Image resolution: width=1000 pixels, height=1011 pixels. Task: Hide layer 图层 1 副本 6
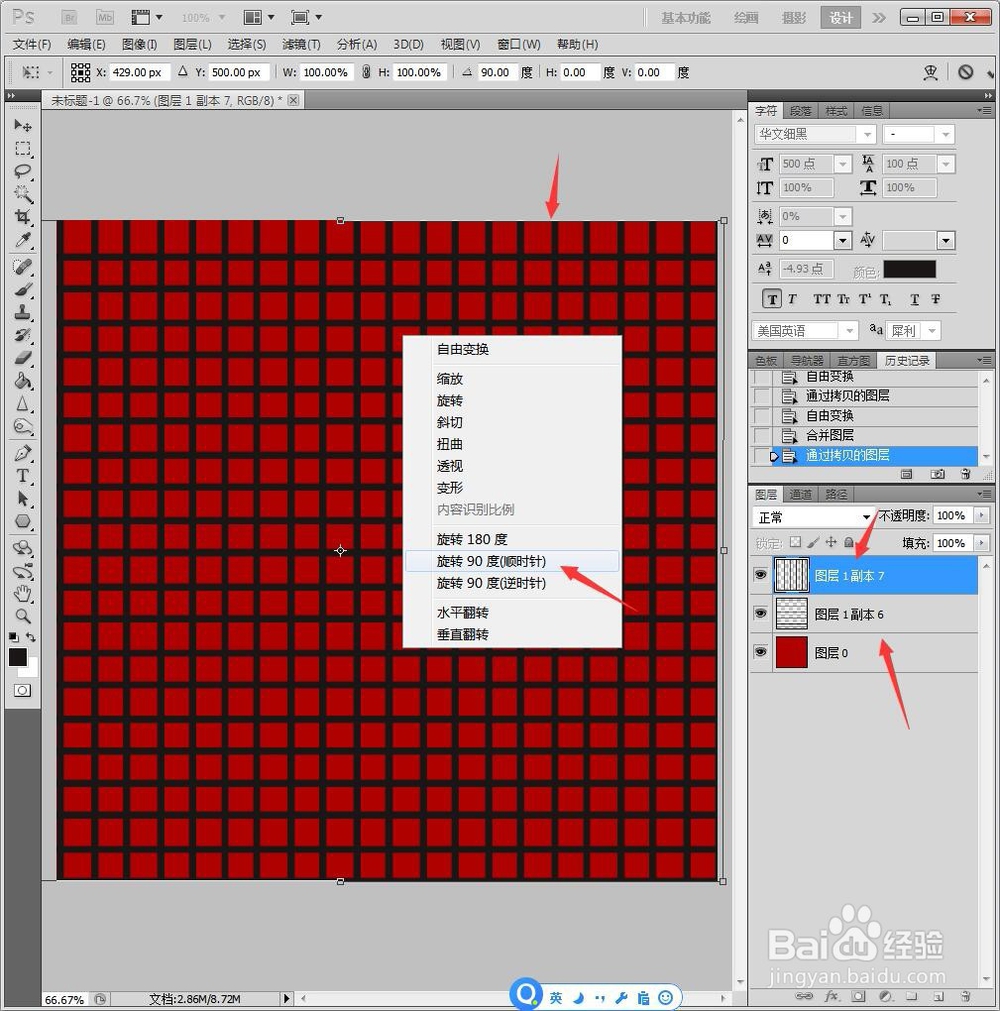coord(761,613)
